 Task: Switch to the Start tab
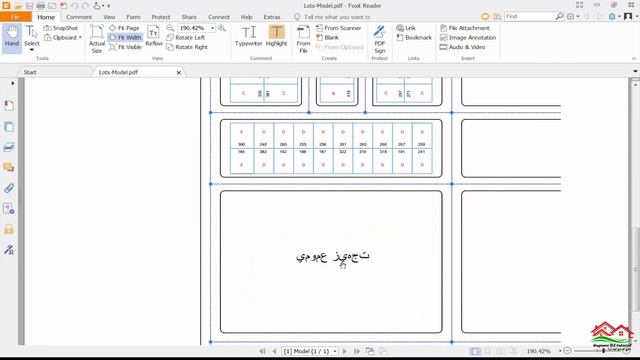point(30,72)
